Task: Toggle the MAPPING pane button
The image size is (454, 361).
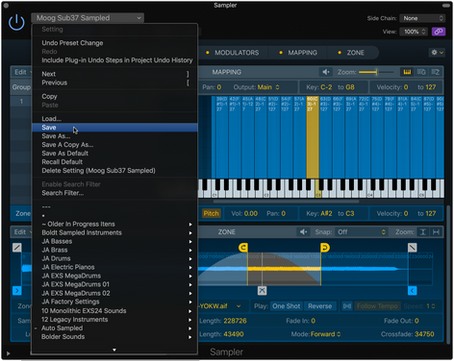Action: point(298,53)
